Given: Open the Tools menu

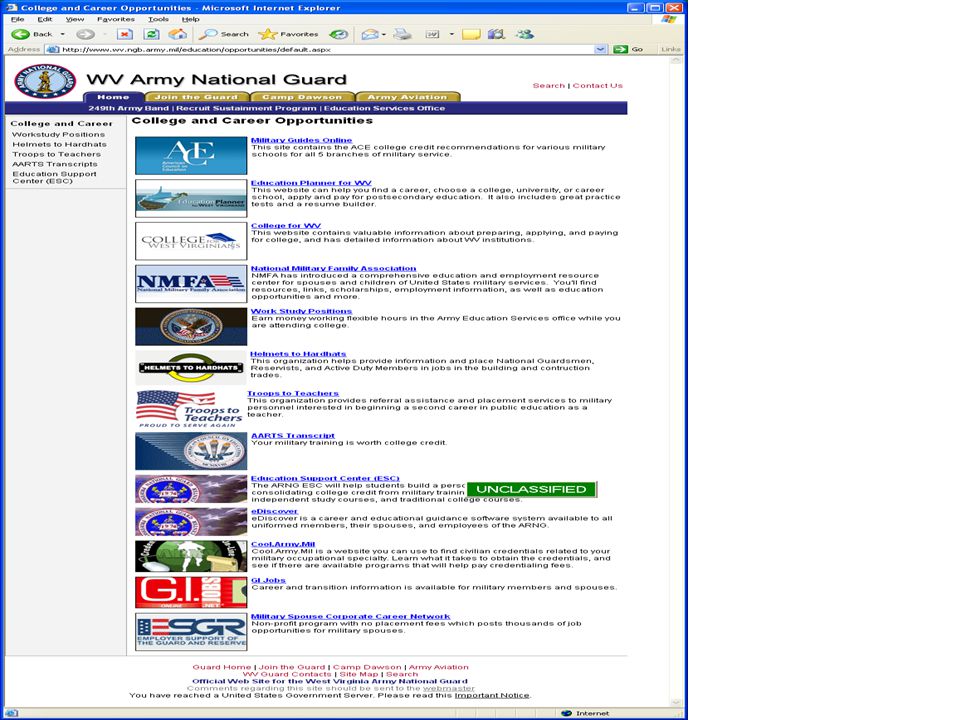Looking at the screenshot, I should (x=158, y=19).
